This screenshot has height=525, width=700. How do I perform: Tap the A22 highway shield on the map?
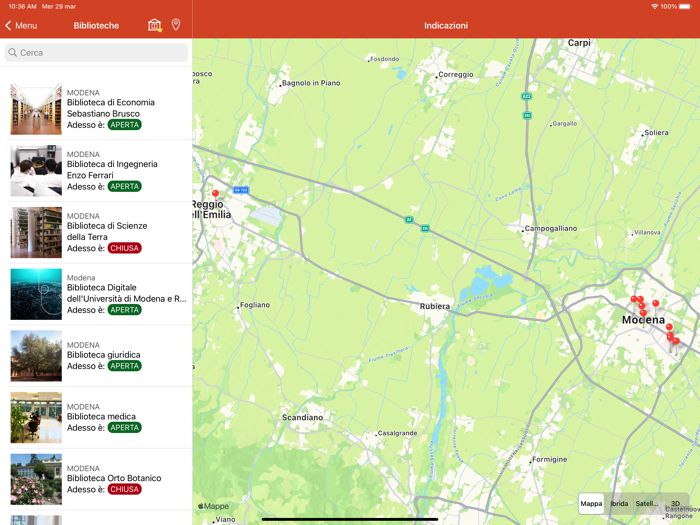point(526,96)
